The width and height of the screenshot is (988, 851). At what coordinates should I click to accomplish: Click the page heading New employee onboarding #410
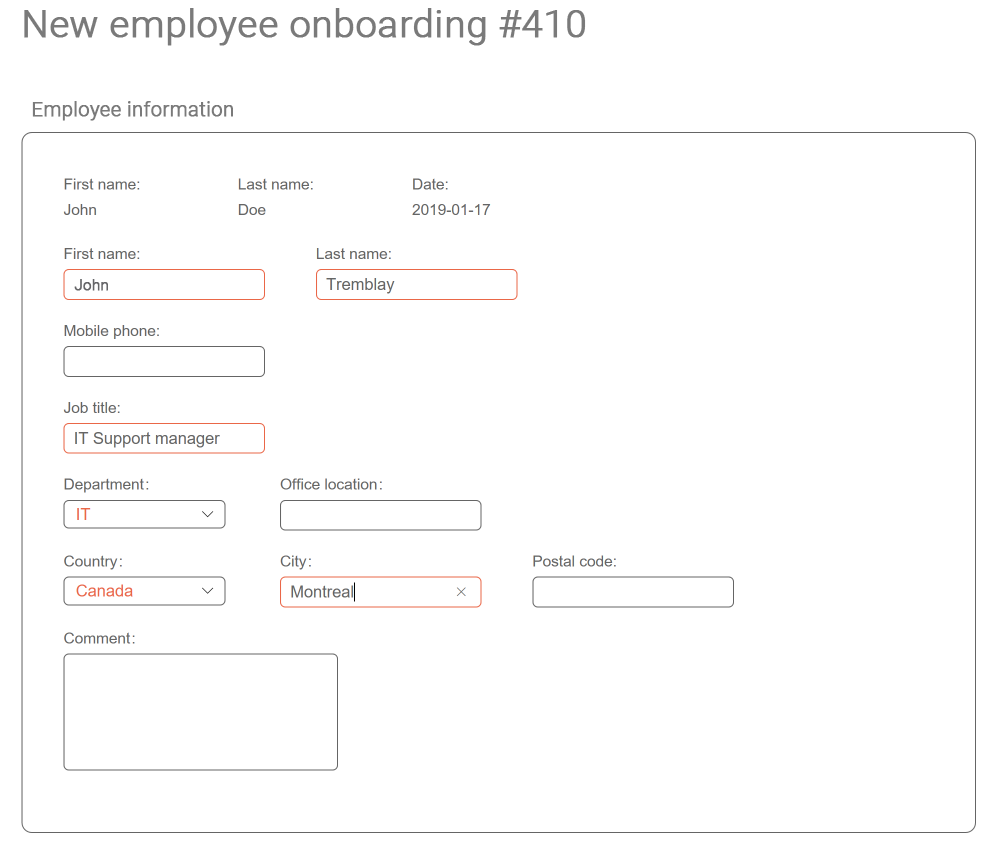304,25
